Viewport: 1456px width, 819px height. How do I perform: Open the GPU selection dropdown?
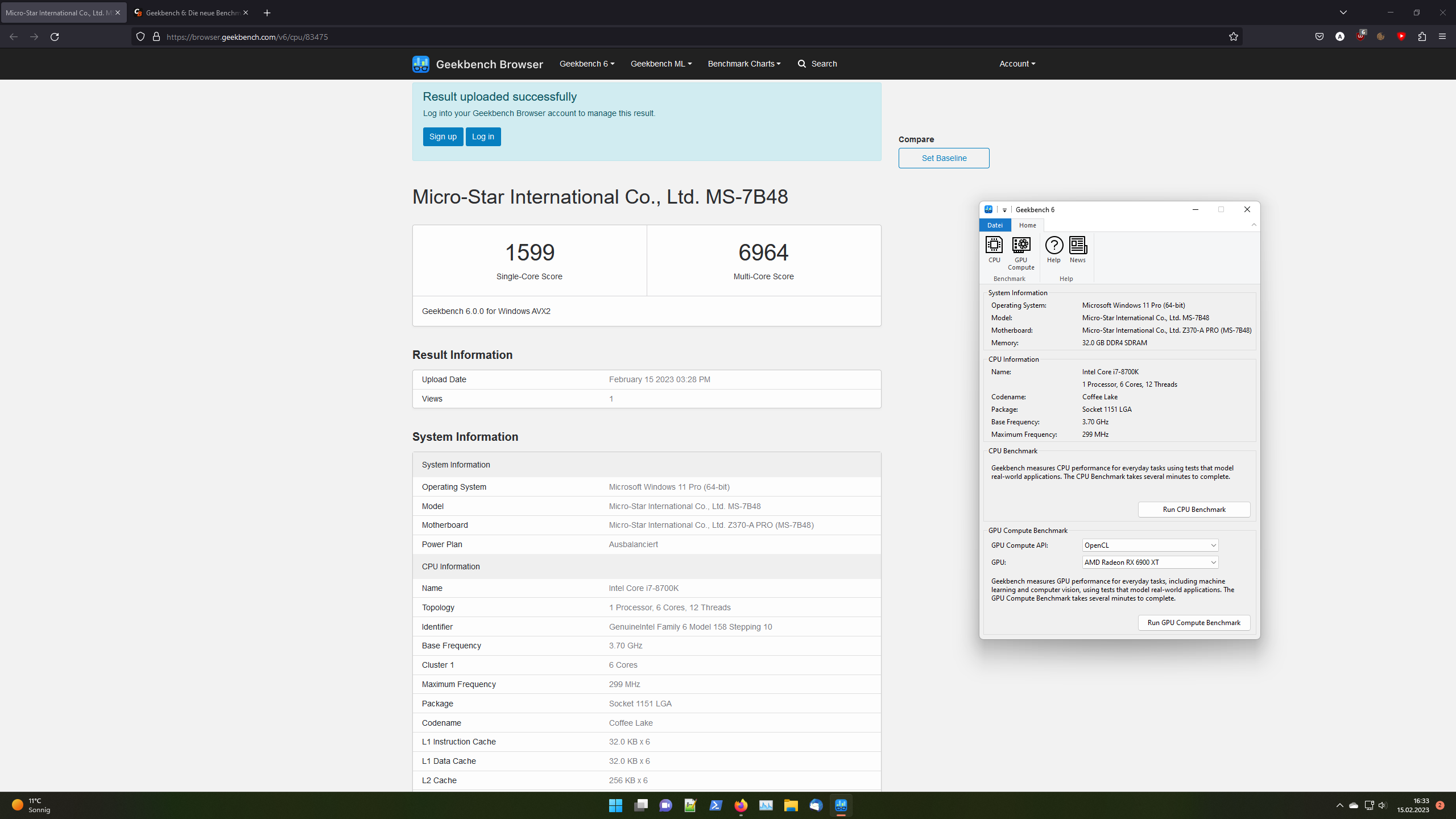click(x=1149, y=562)
